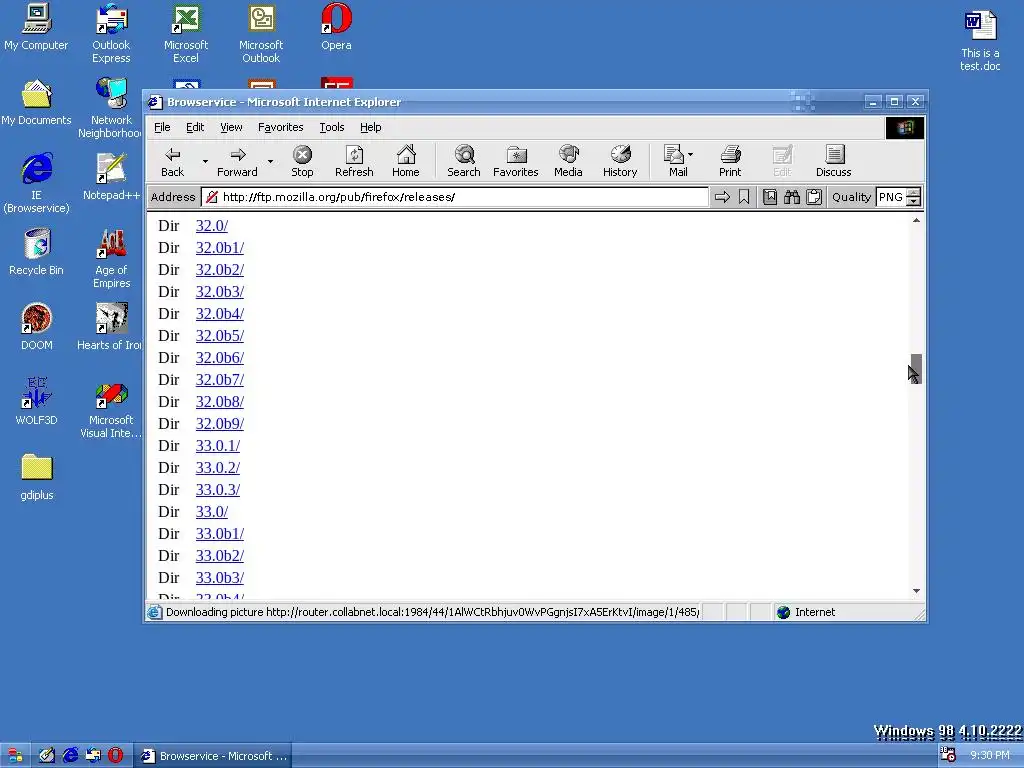
Task: Open the 32.0b9/ directory link
Action: [x=219, y=424]
